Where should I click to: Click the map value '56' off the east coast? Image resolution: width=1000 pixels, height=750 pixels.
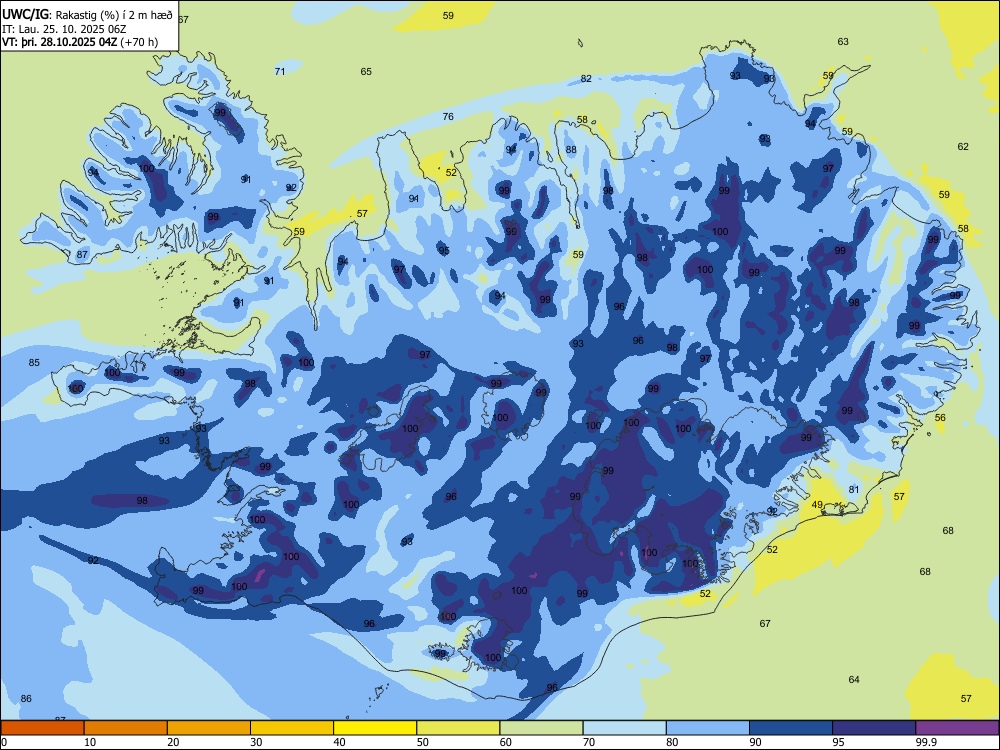click(940, 418)
